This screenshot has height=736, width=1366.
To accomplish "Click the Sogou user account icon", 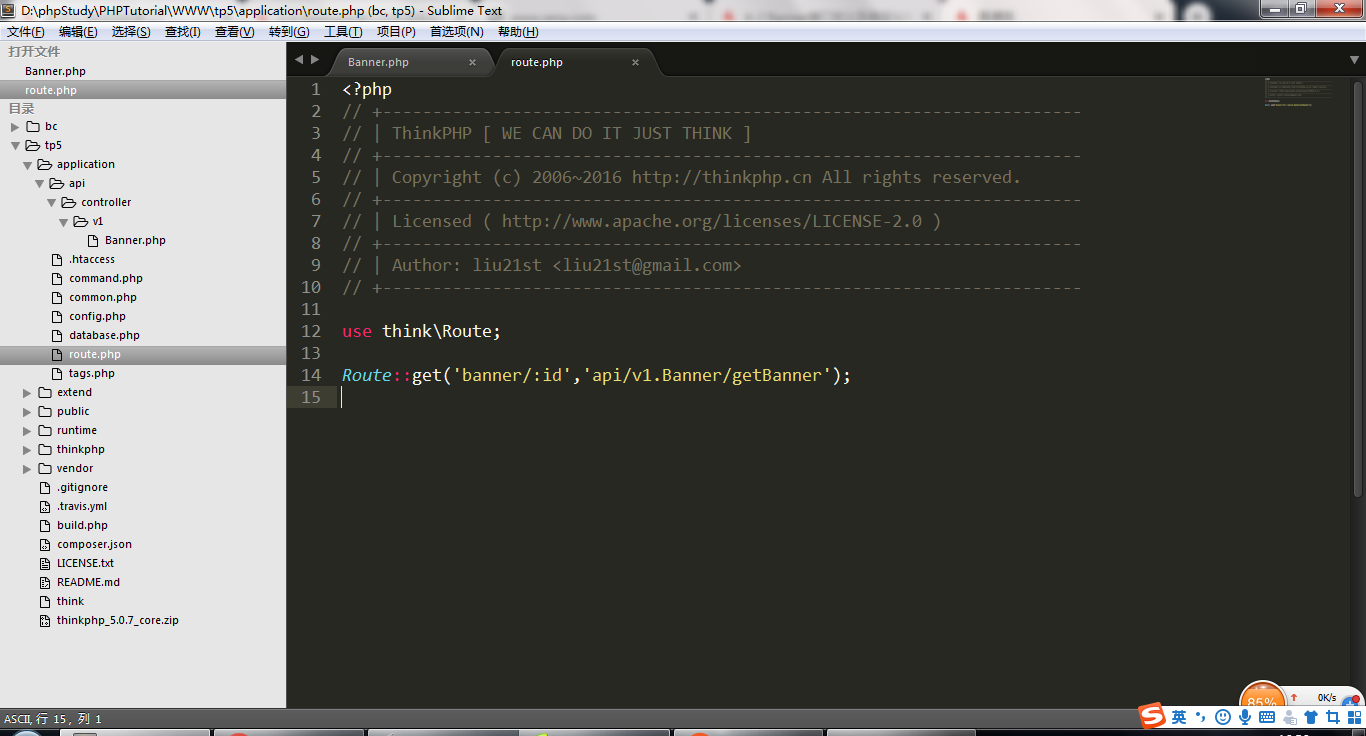I will click(1289, 717).
